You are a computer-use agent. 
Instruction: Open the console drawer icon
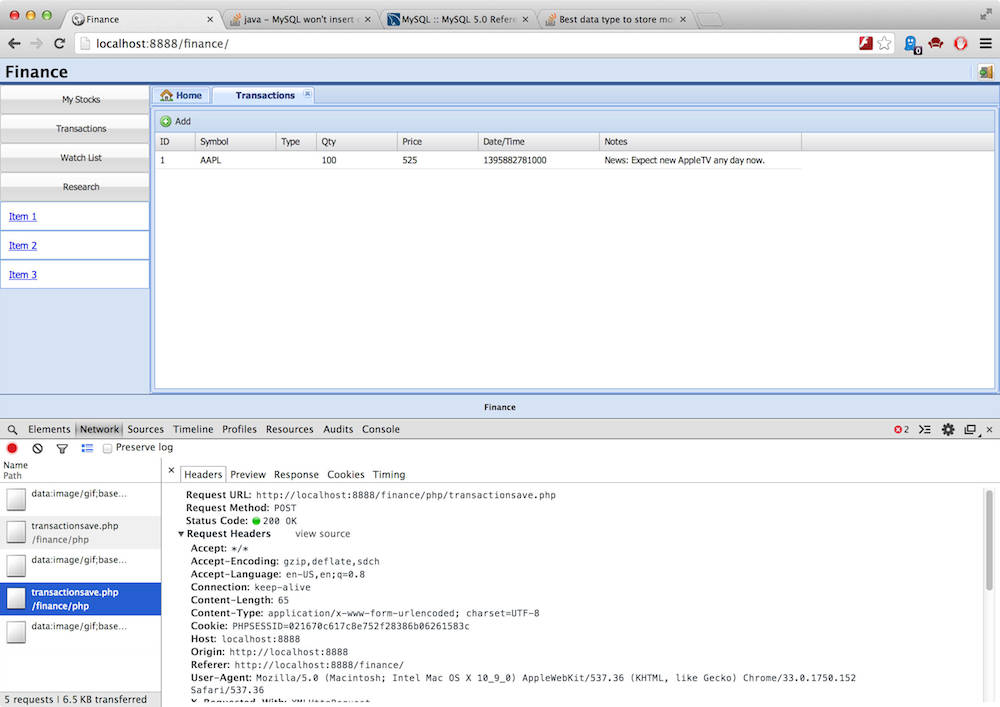point(925,429)
